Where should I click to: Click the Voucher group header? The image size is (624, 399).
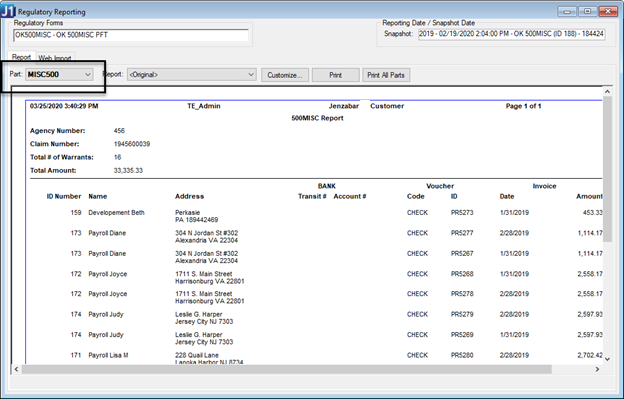click(x=440, y=186)
